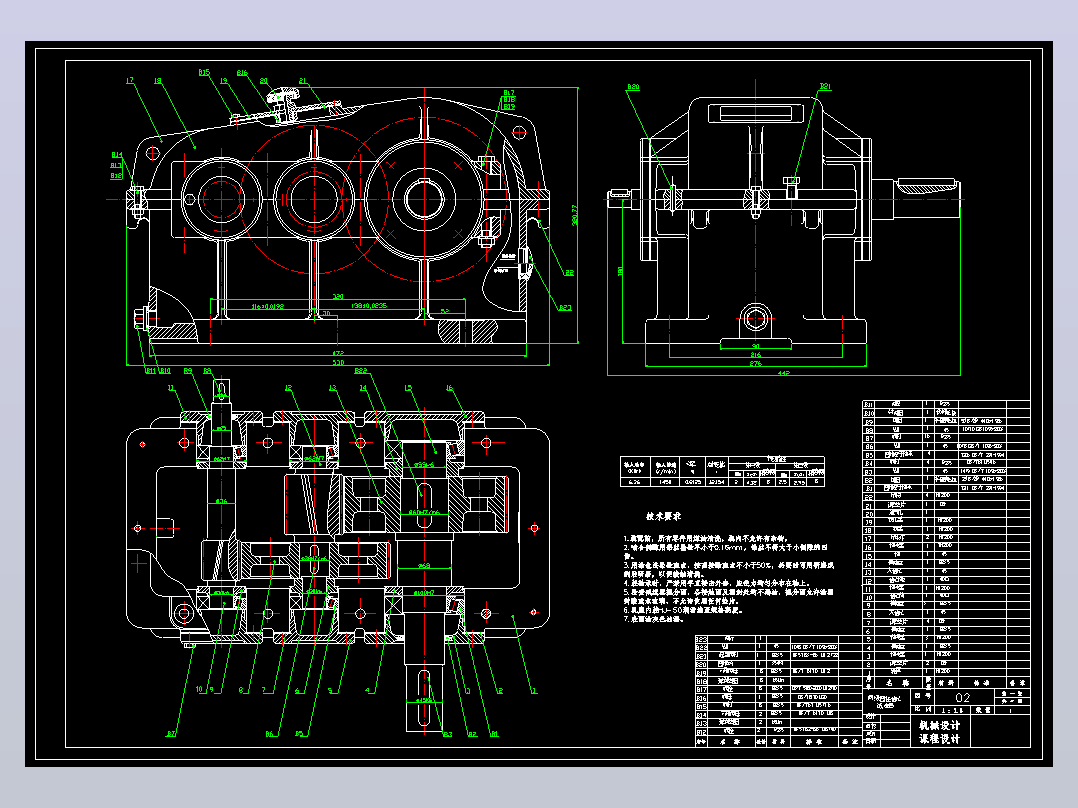Select the 530 overall length dimension
1078x808 pixels.
click(338, 362)
